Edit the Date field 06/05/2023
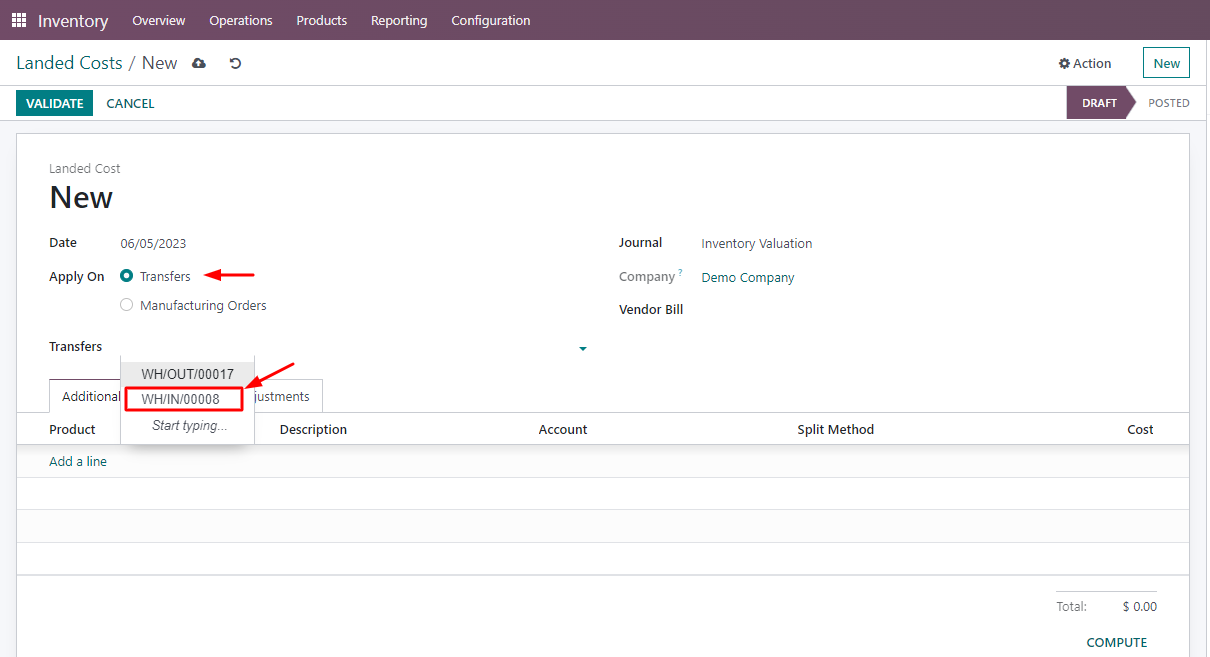1210x657 pixels. pyautogui.click(x=154, y=243)
